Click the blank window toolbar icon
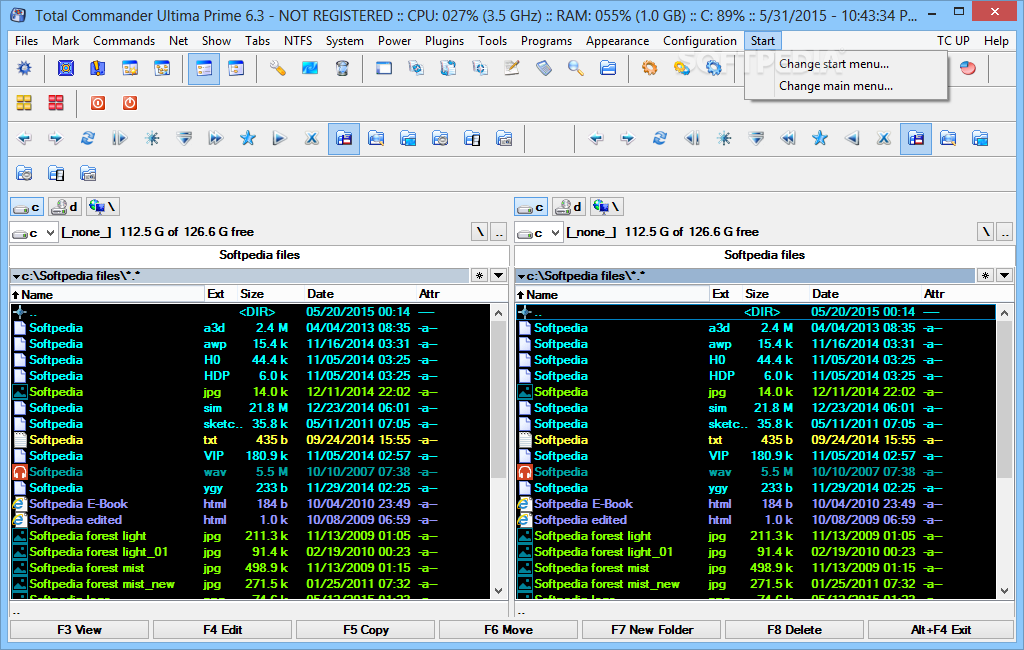Screen dimensions: 1024x650 point(384,68)
